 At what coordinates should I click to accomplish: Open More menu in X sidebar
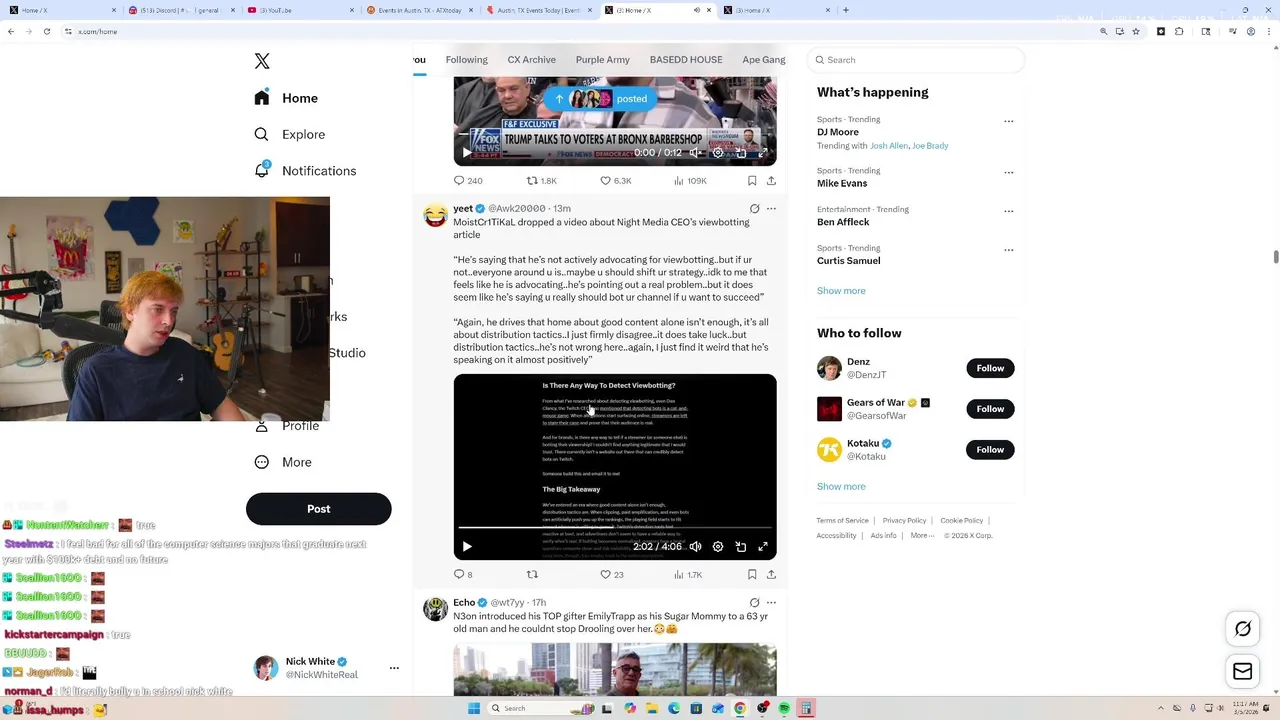(x=283, y=462)
